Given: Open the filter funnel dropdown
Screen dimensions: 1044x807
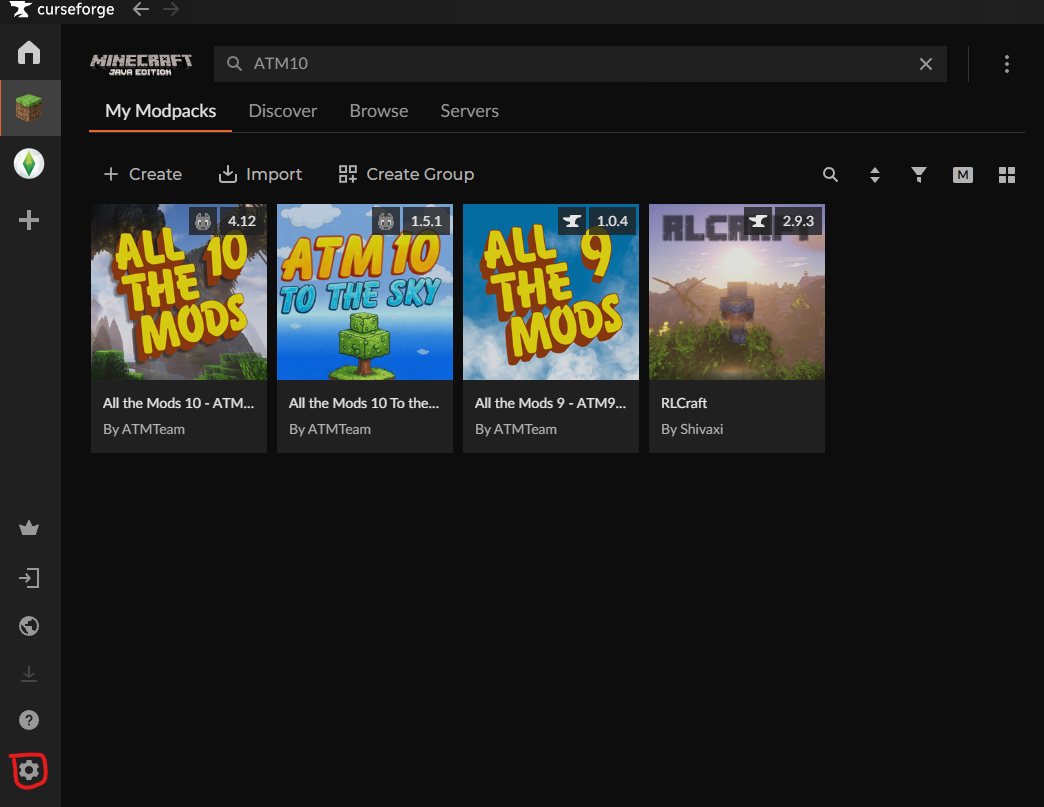Looking at the screenshot, I should [x=919, y=175].
